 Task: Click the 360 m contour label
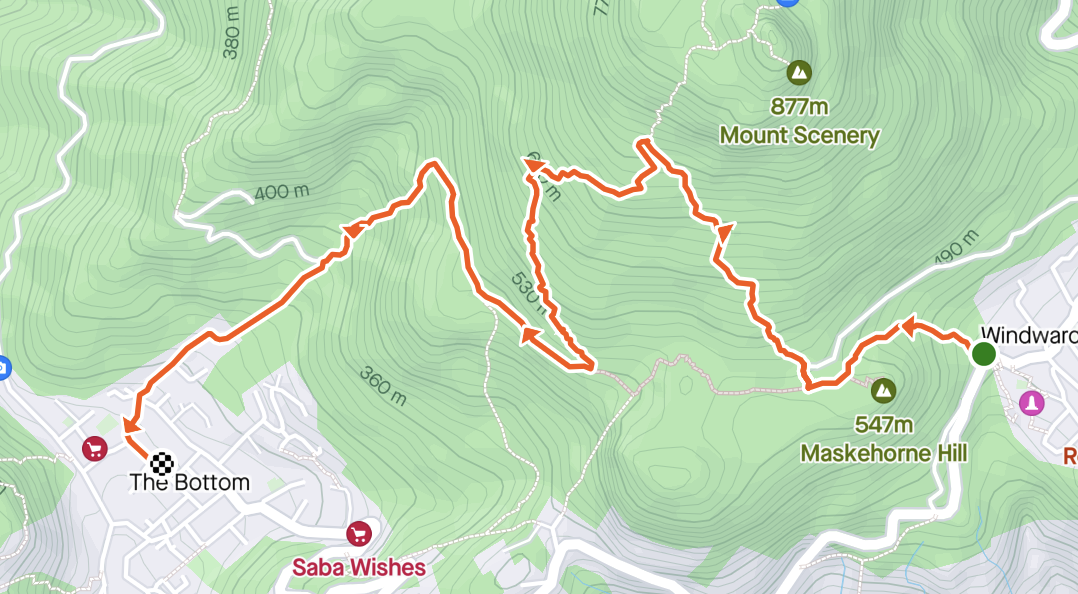(x=383, y=386)
